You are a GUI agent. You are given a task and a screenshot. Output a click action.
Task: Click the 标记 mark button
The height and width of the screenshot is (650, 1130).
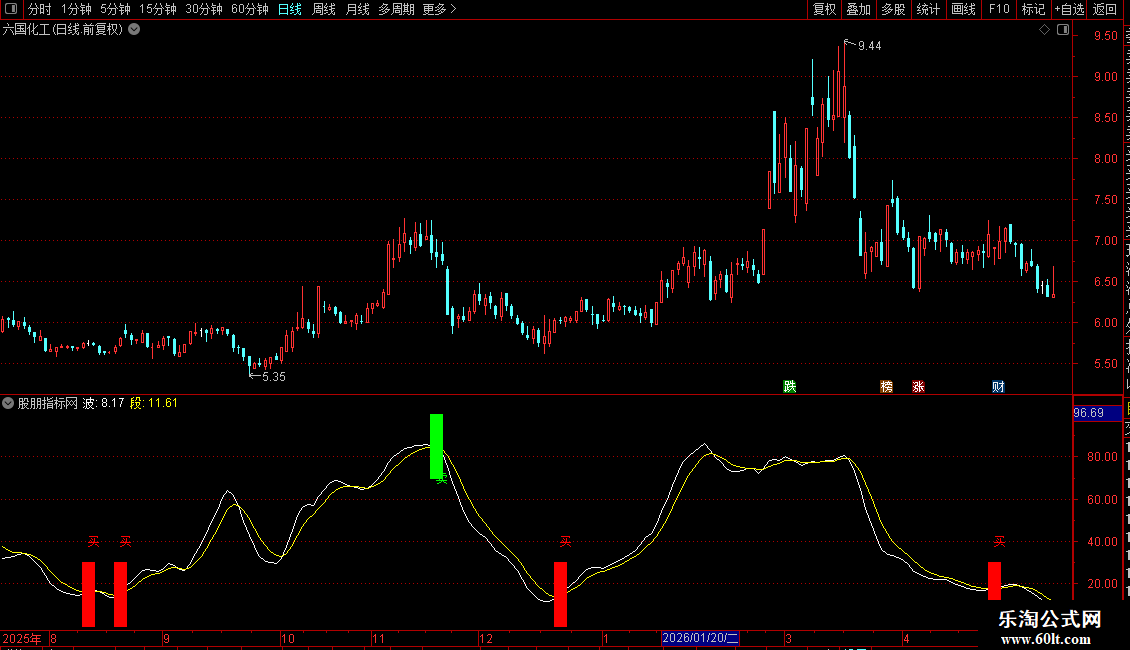point(1033,9)
